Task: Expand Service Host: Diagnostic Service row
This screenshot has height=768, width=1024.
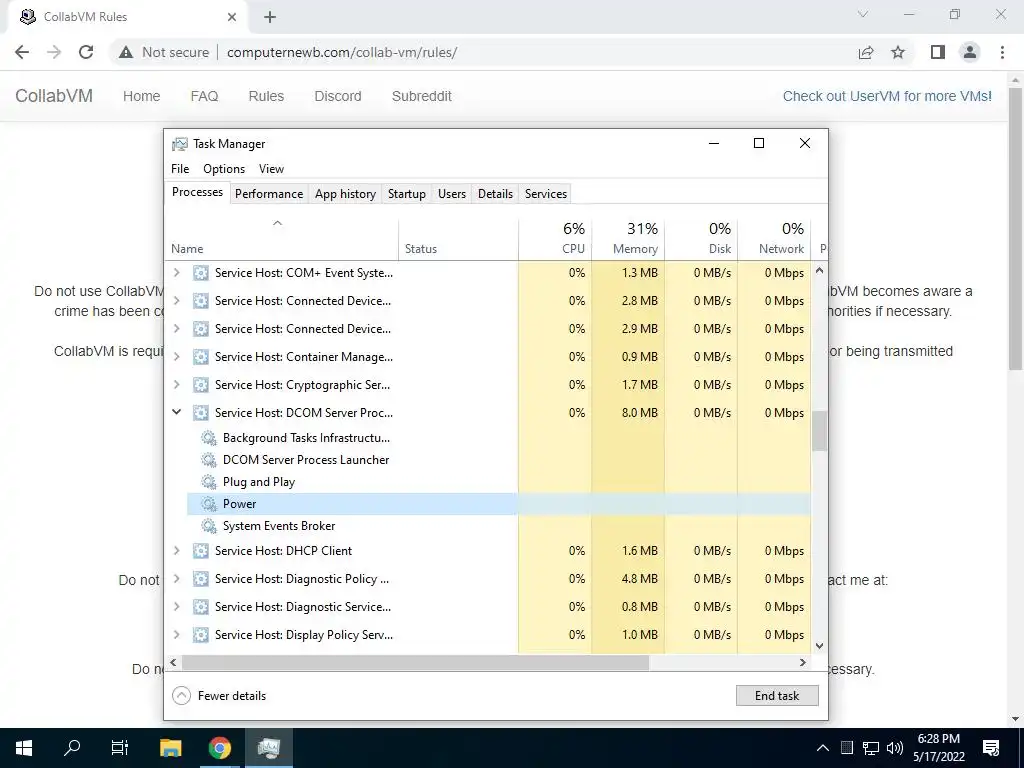Action: pyautogui.click(x=176, y=607)
